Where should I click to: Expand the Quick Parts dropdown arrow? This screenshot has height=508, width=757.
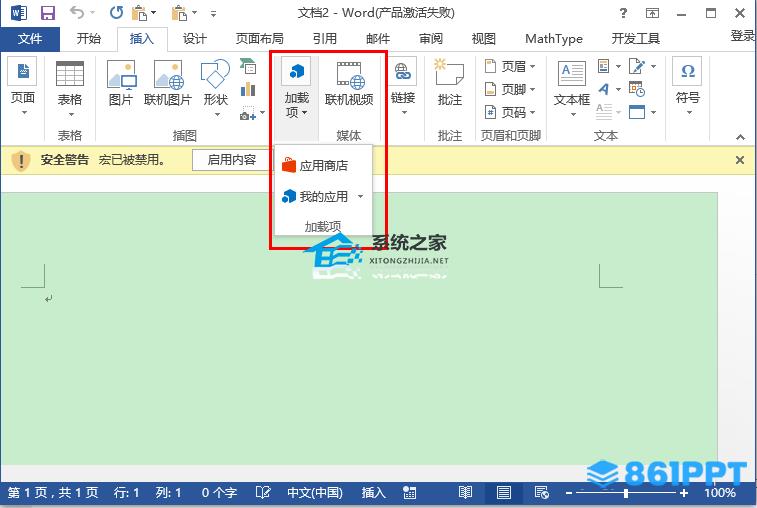pos(618,66)
